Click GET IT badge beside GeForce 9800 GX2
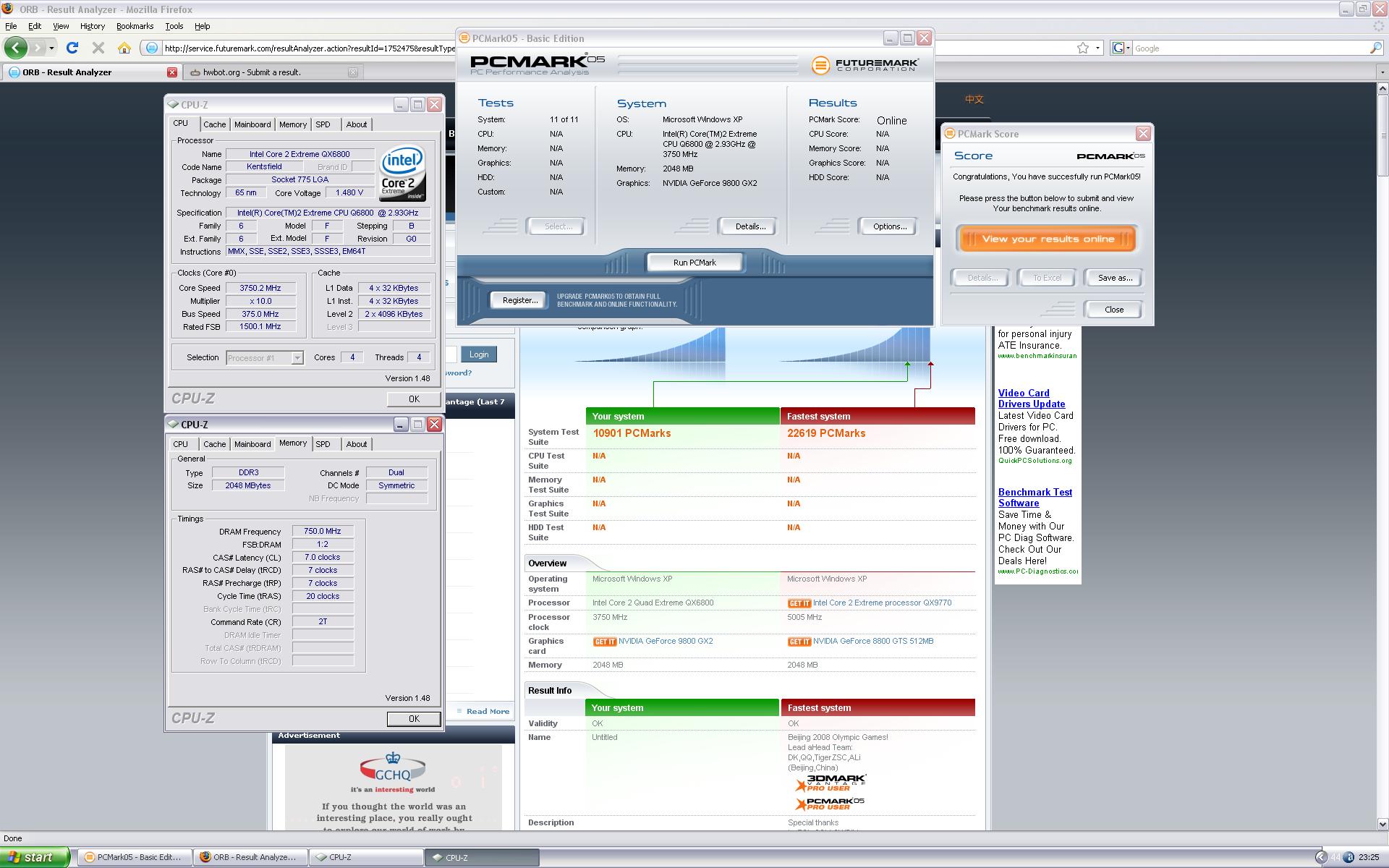Screen dimensions: 1389x868 605,642
